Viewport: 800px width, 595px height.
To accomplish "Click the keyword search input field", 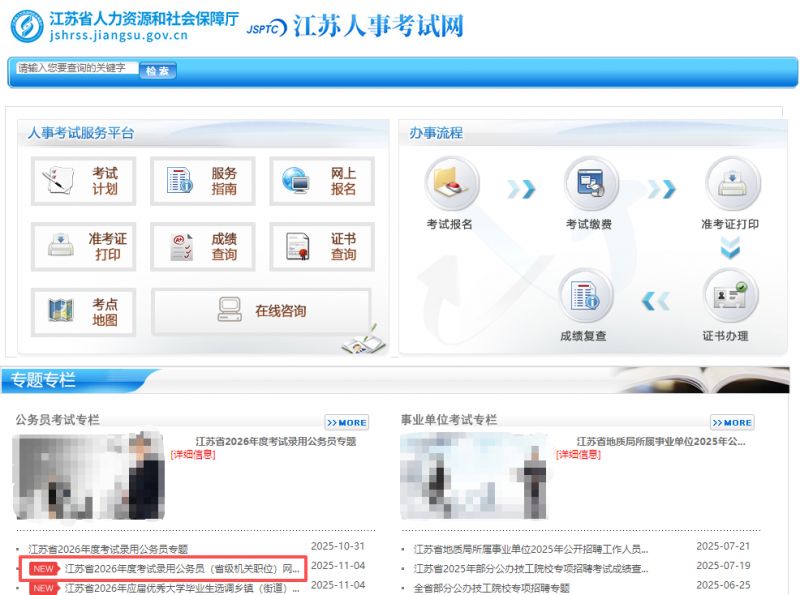I will coord(77,68).
